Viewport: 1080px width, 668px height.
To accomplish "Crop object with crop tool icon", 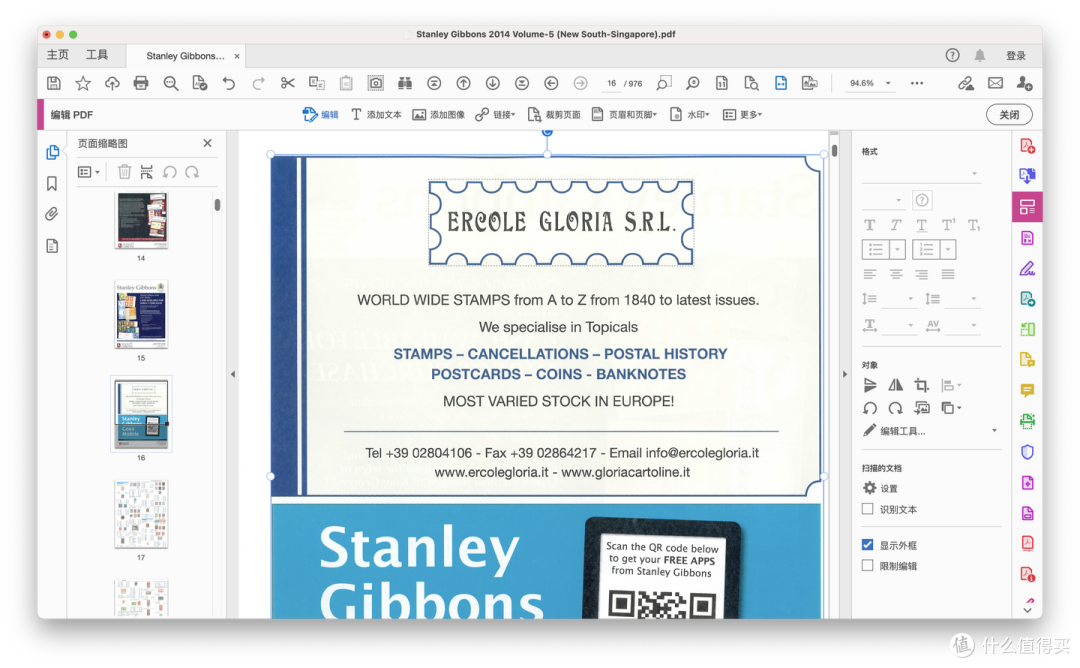I will click(921, 385).
